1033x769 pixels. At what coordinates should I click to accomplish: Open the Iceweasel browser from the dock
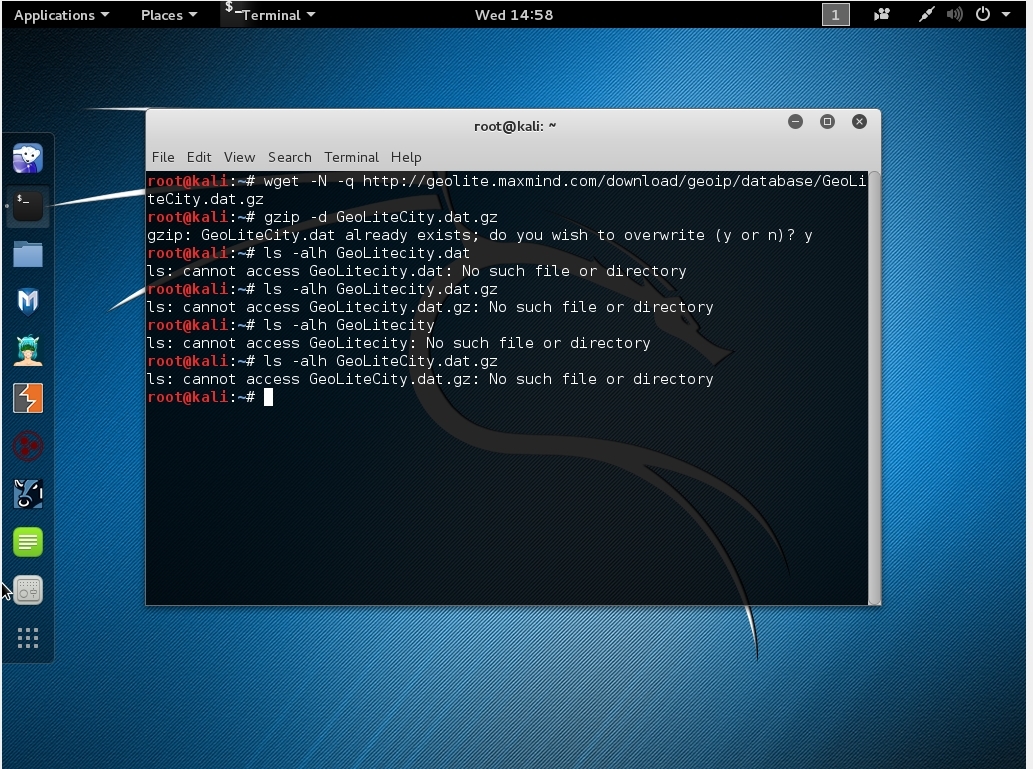click(28, 158)
